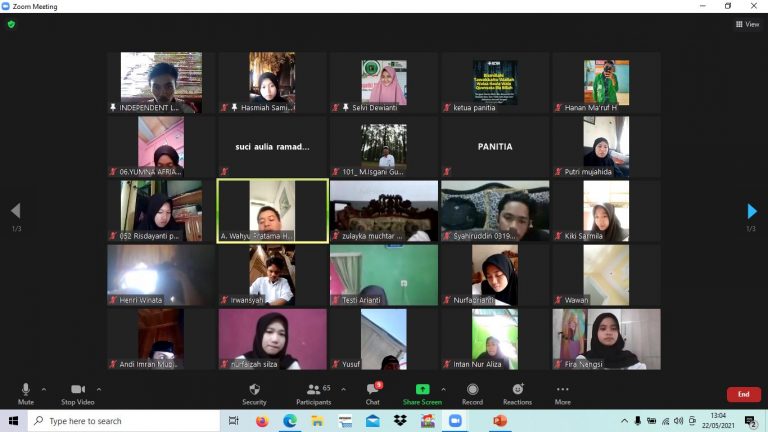Open the Participants panel icon

coord(313,390)
